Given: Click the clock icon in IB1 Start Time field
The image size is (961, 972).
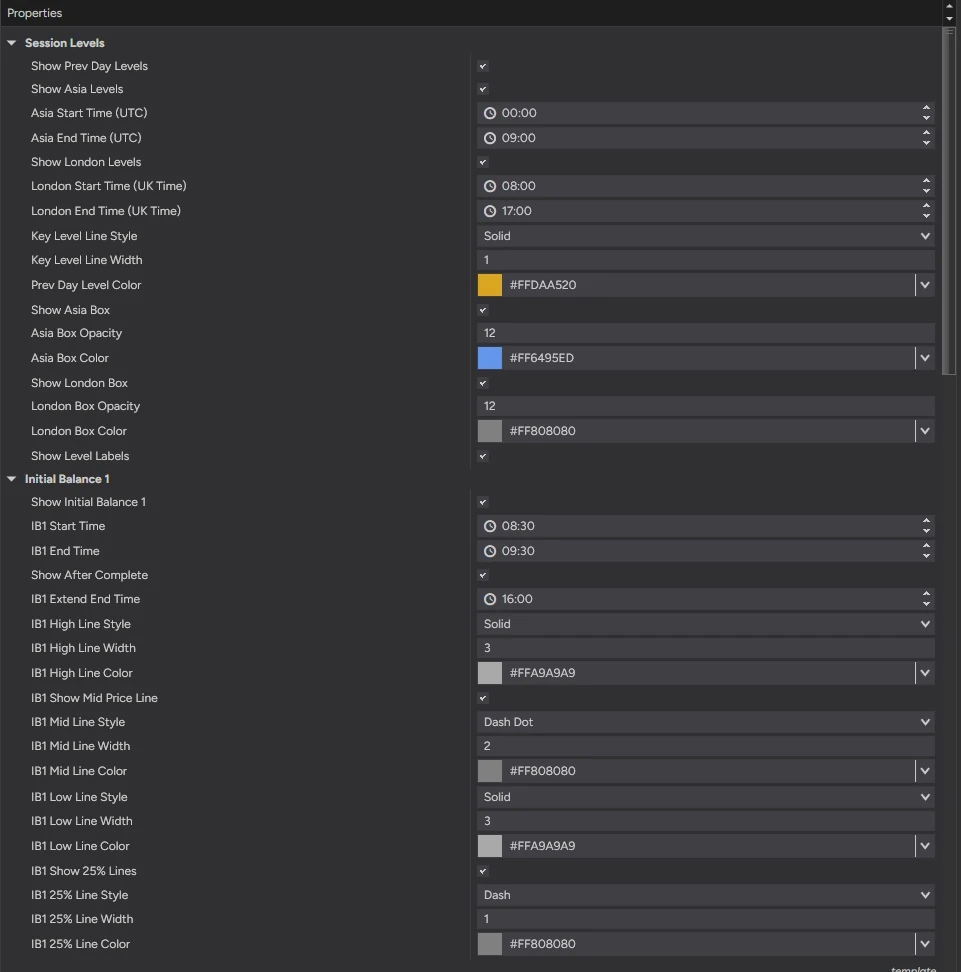Looking at the screenshot, I should (490, 526).
